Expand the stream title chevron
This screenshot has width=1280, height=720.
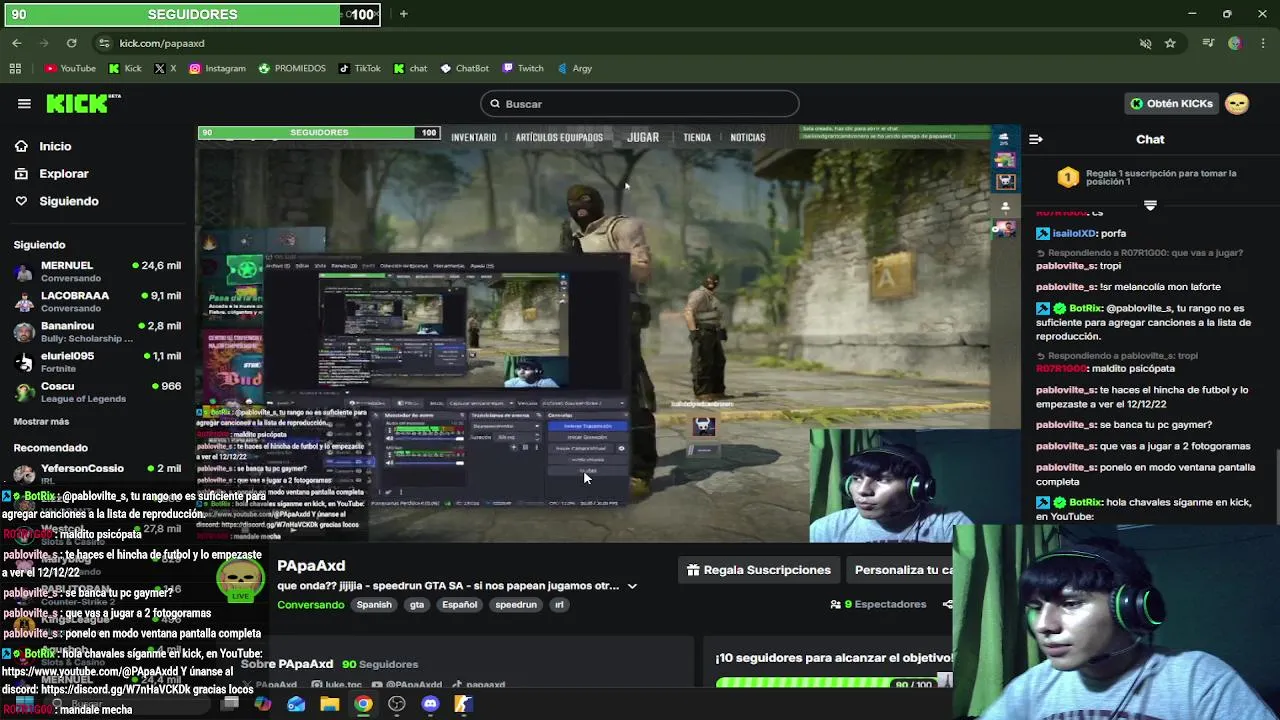(632, 586)
